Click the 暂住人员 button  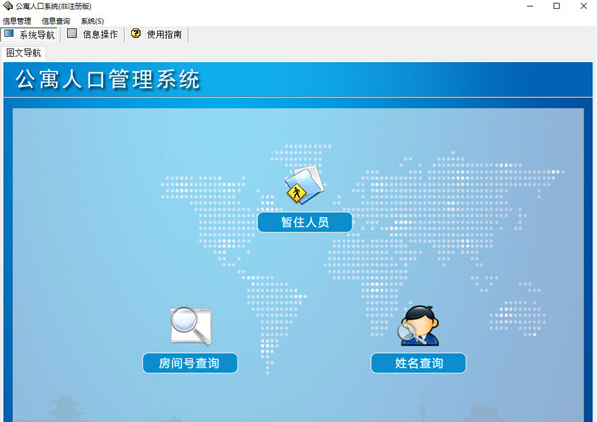point(305,222)
